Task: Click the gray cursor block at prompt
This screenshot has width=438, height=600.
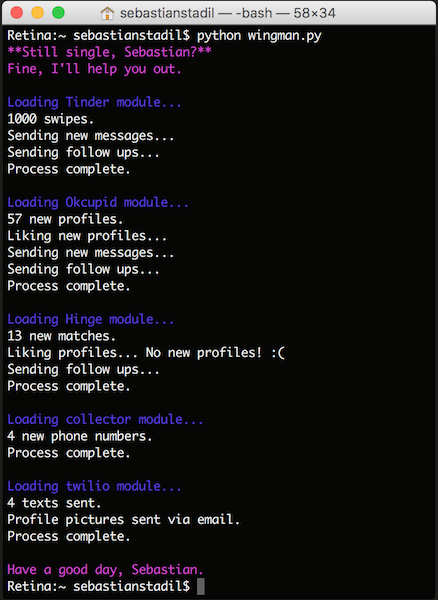Action: 200,586
